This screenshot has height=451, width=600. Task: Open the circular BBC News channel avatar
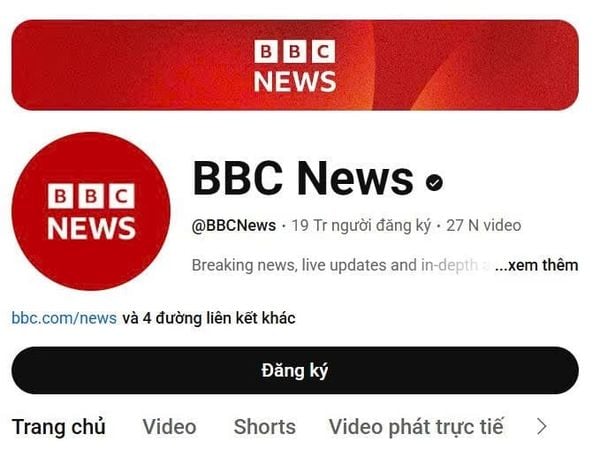pos(91,211)
